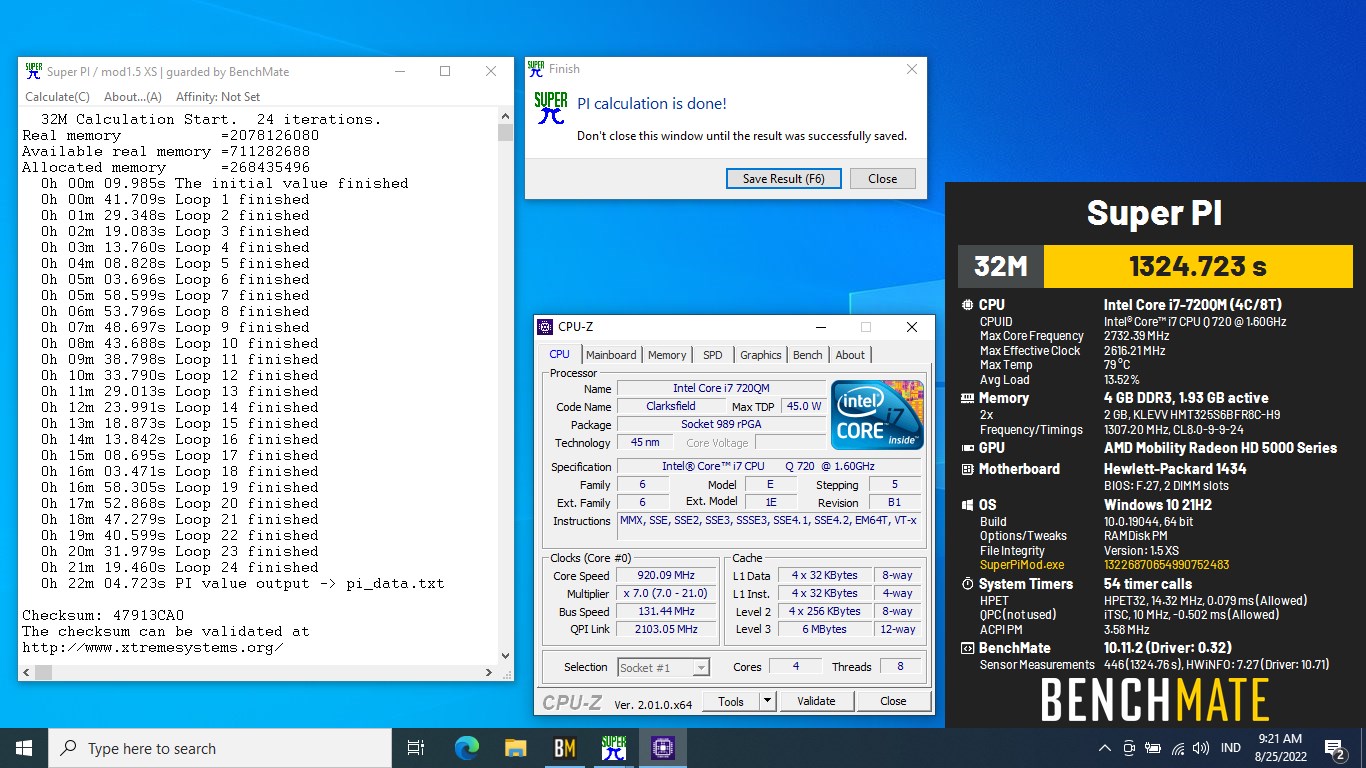
Task: Click the Package field Socket 989 rPGA
Action: (721, 424)
